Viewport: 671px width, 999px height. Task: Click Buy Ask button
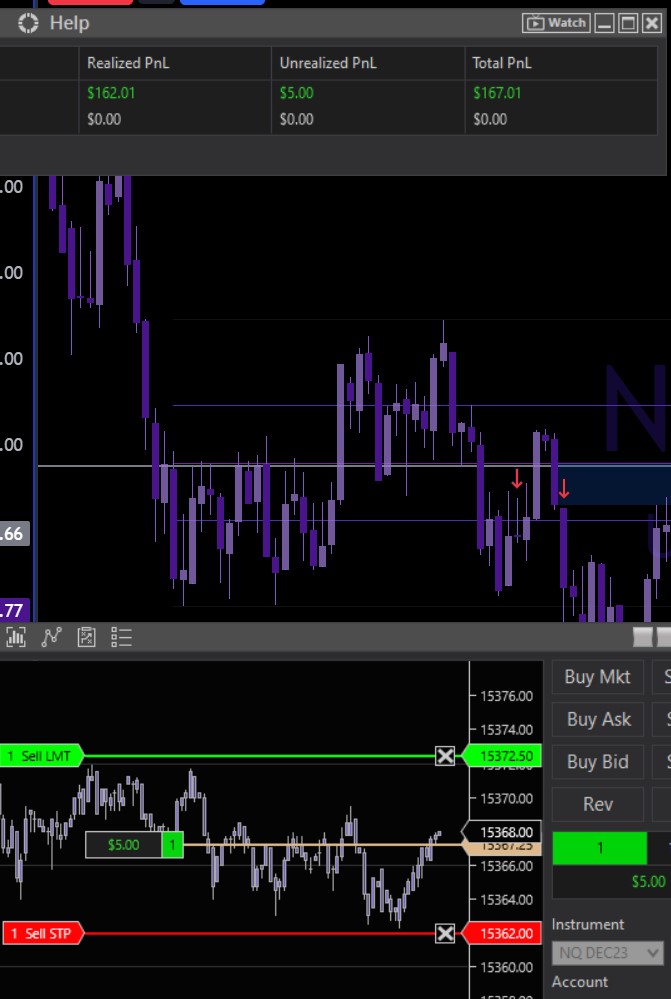598,719
